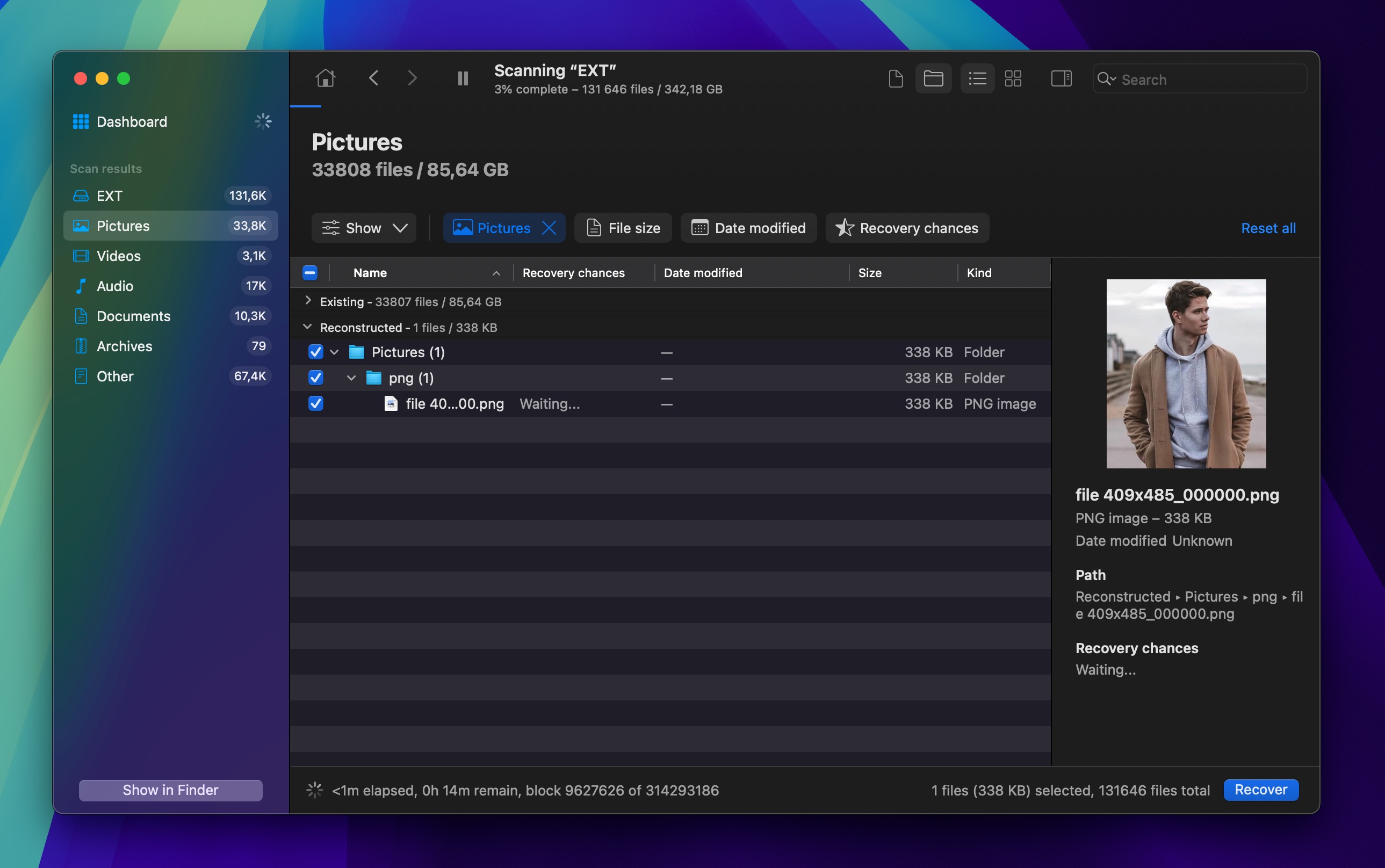
Task: Click the Archives zip icon
Action: [81, 346]
